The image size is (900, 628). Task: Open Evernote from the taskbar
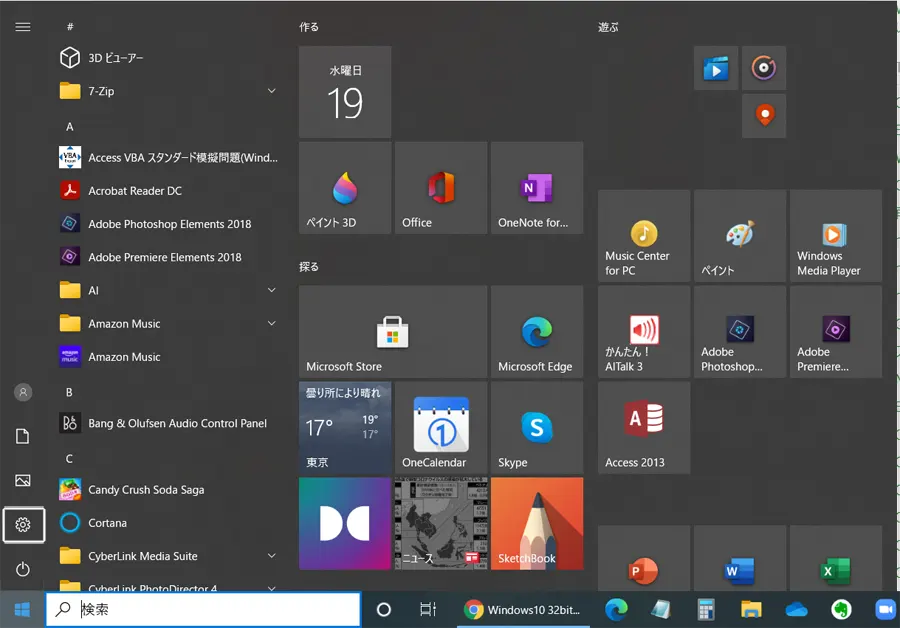click(841, 610)
